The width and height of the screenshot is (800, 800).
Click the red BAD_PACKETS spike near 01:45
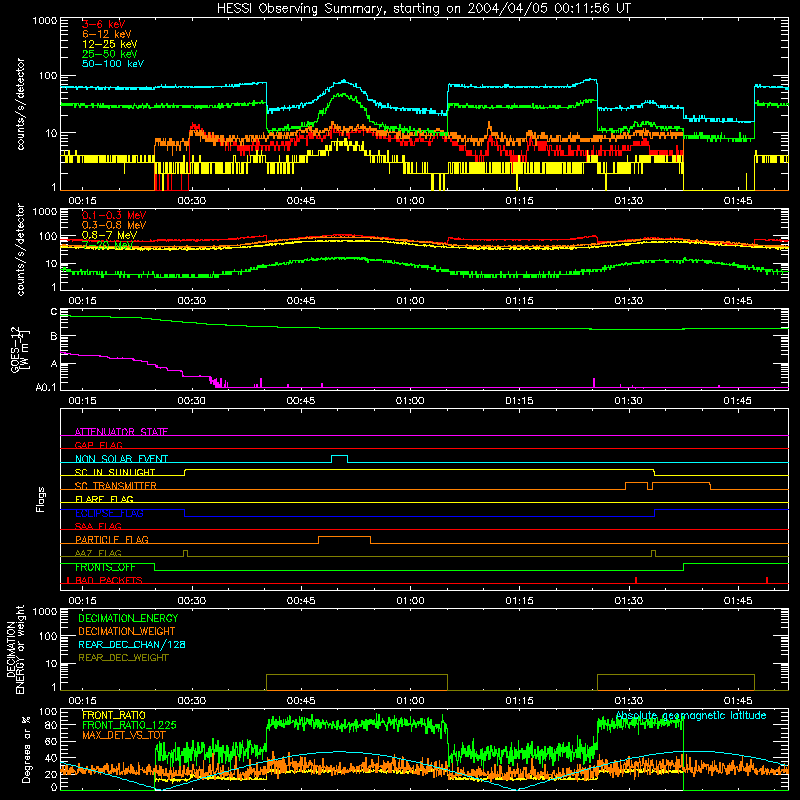click(767, 580)
